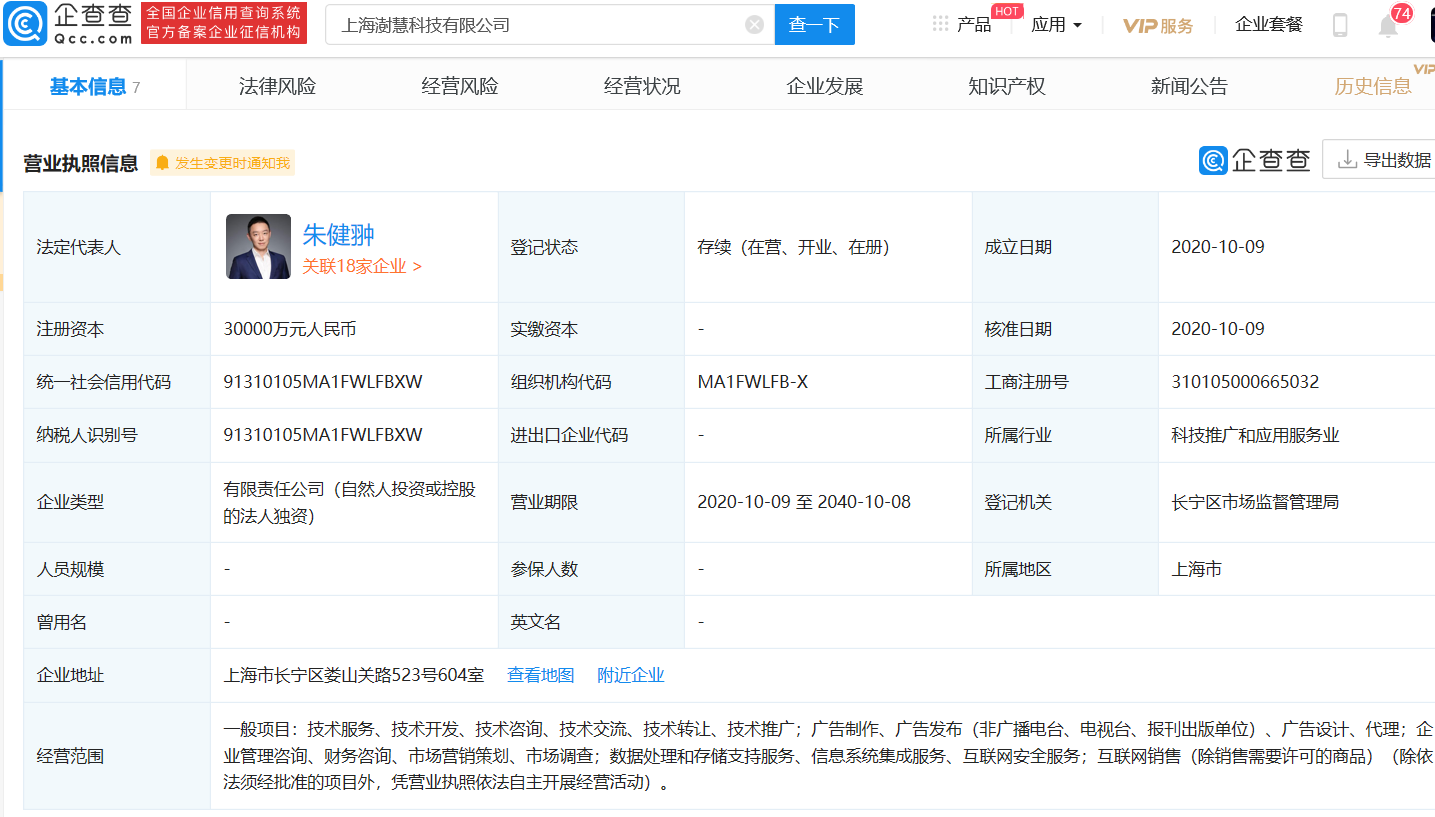Open the 知识产权 tab
Image resolution: width=1435 pixels, height=817 pixels.
point(1007,85)
